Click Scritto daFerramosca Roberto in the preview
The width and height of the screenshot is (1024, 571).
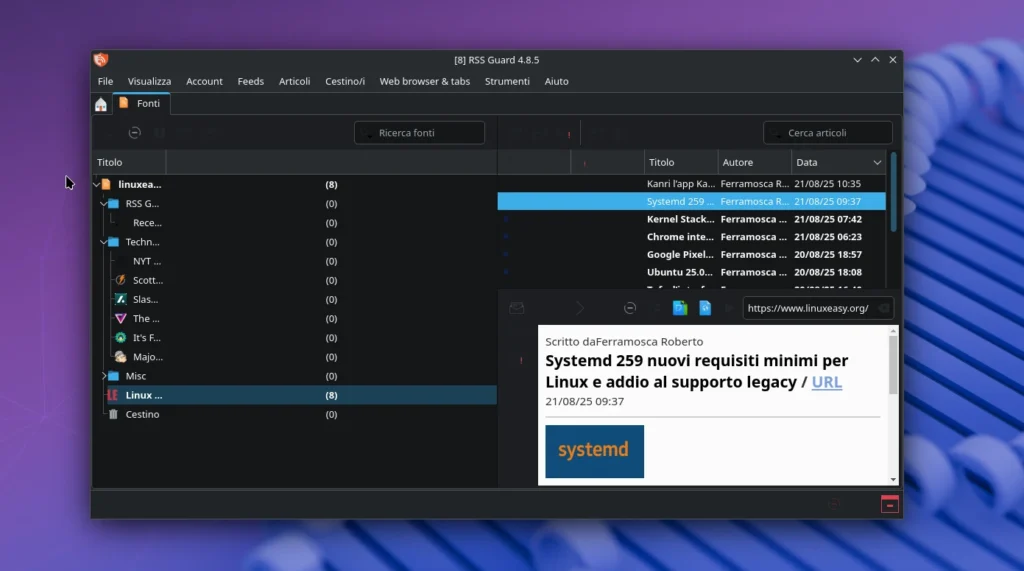coord(624,342)
